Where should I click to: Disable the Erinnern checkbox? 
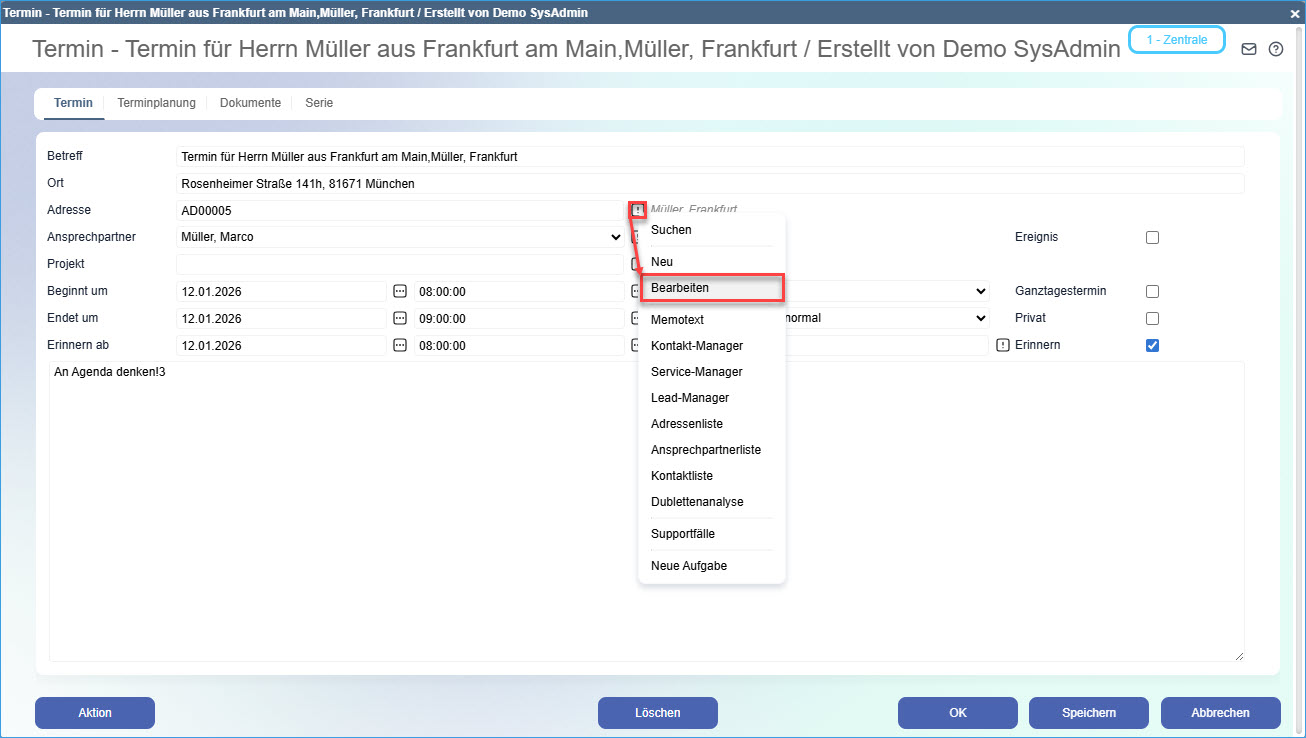[1152, 345]
